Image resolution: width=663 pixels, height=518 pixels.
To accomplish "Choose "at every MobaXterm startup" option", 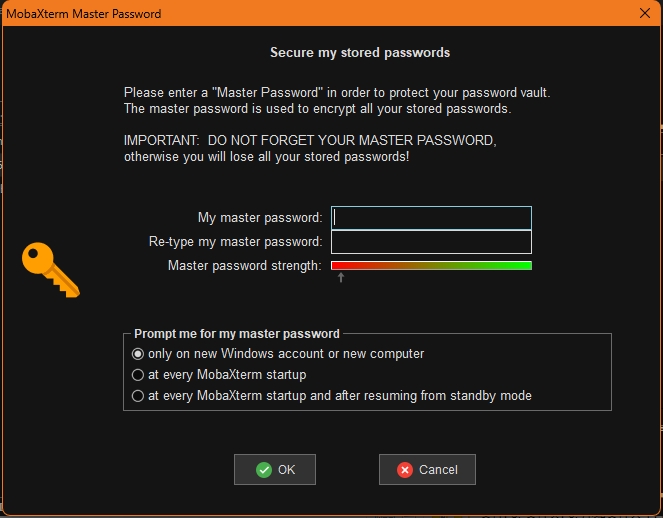I will 139,375.
